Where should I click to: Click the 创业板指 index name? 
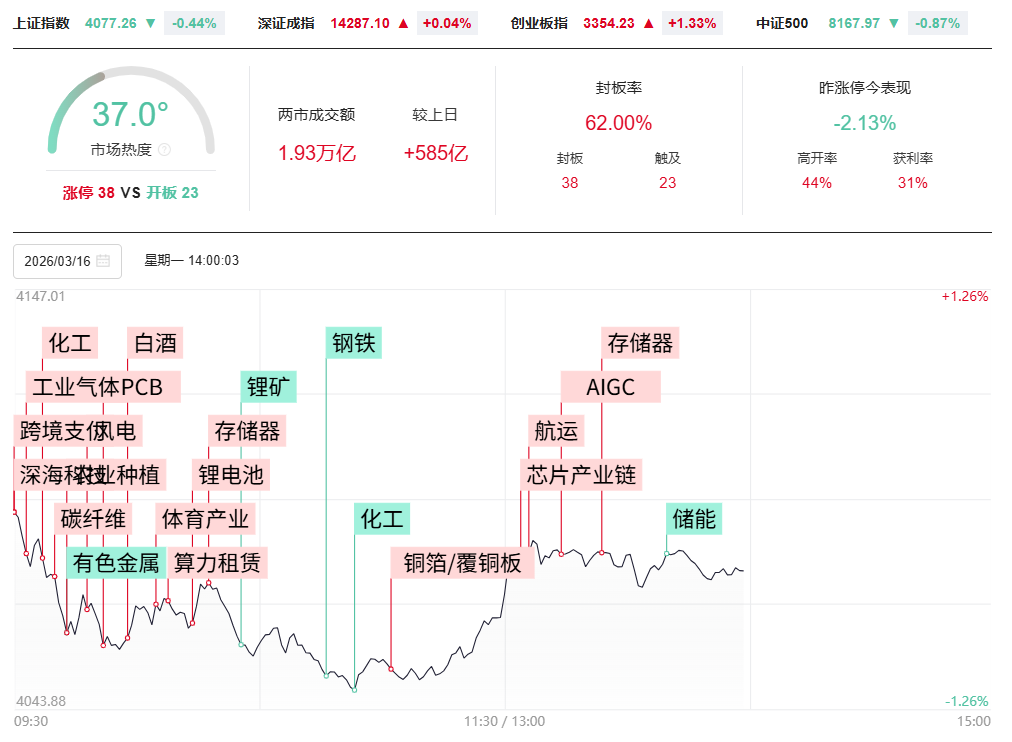[x=539, y=23]
